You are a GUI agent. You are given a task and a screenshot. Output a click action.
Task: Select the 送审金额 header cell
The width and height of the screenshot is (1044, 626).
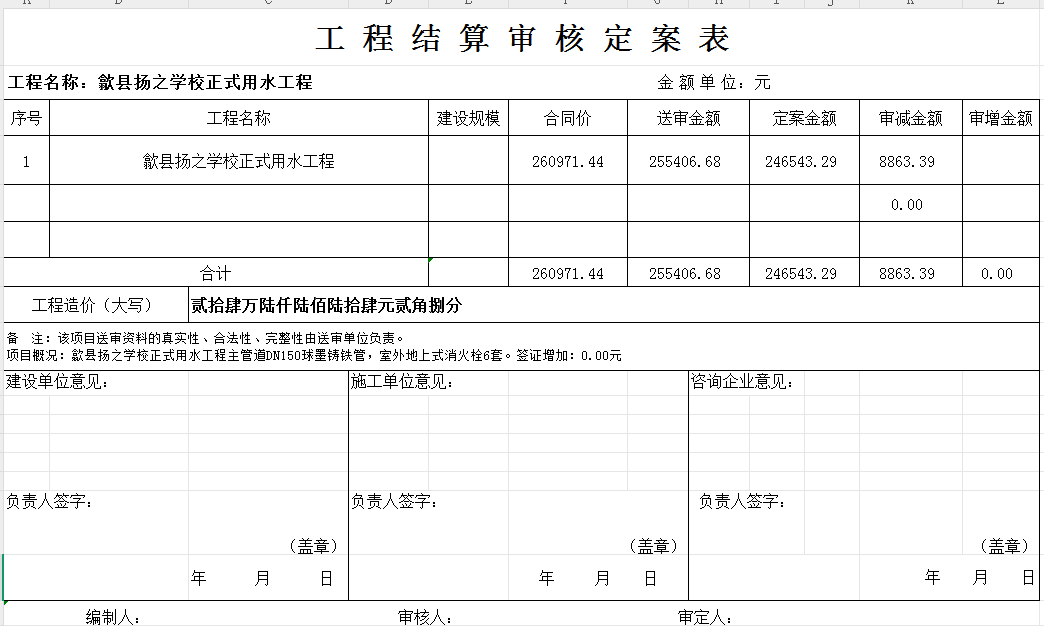tap(688, 118)
